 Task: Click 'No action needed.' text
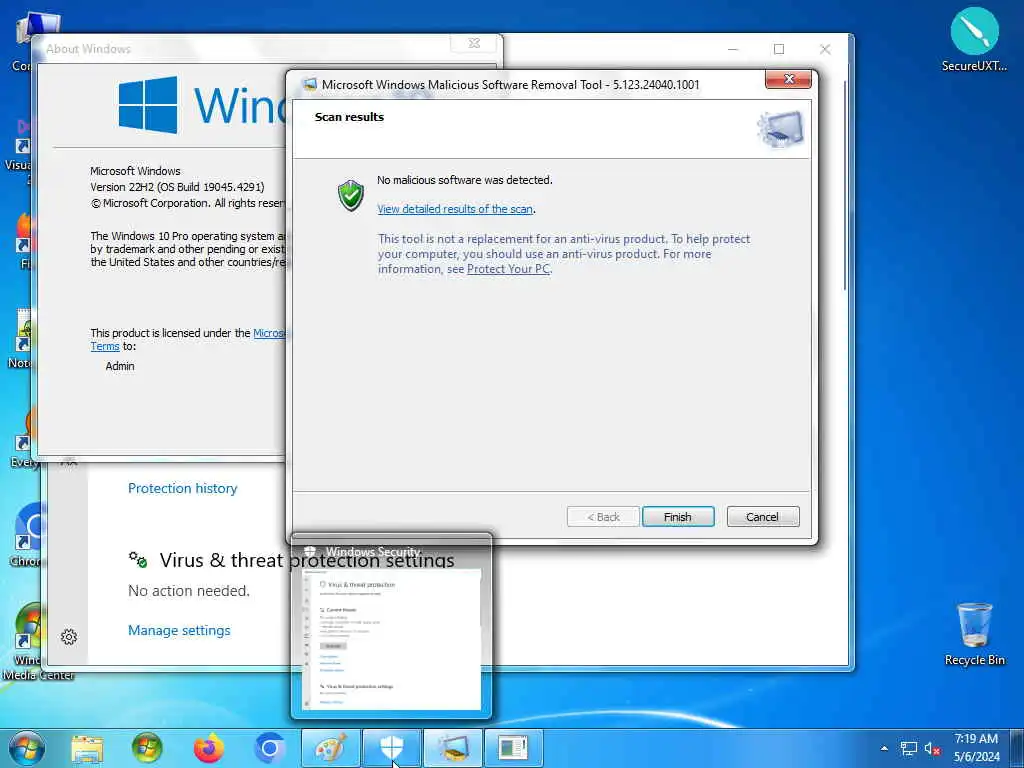click(189, 591)
